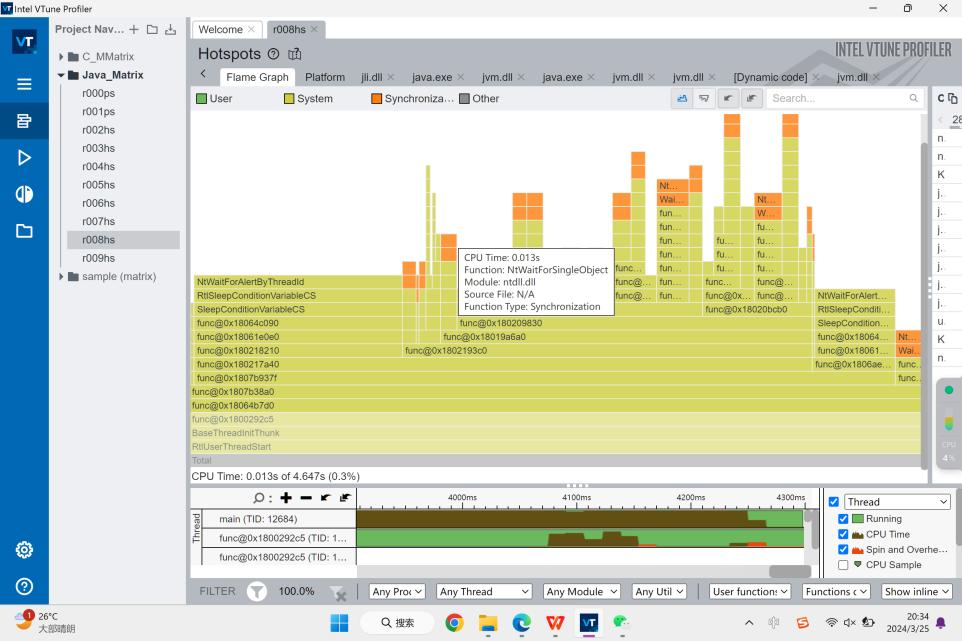This screenshot has height=641, width=962.
Task: Open the Any Process filter dropdown
Action: coord(397,591)
